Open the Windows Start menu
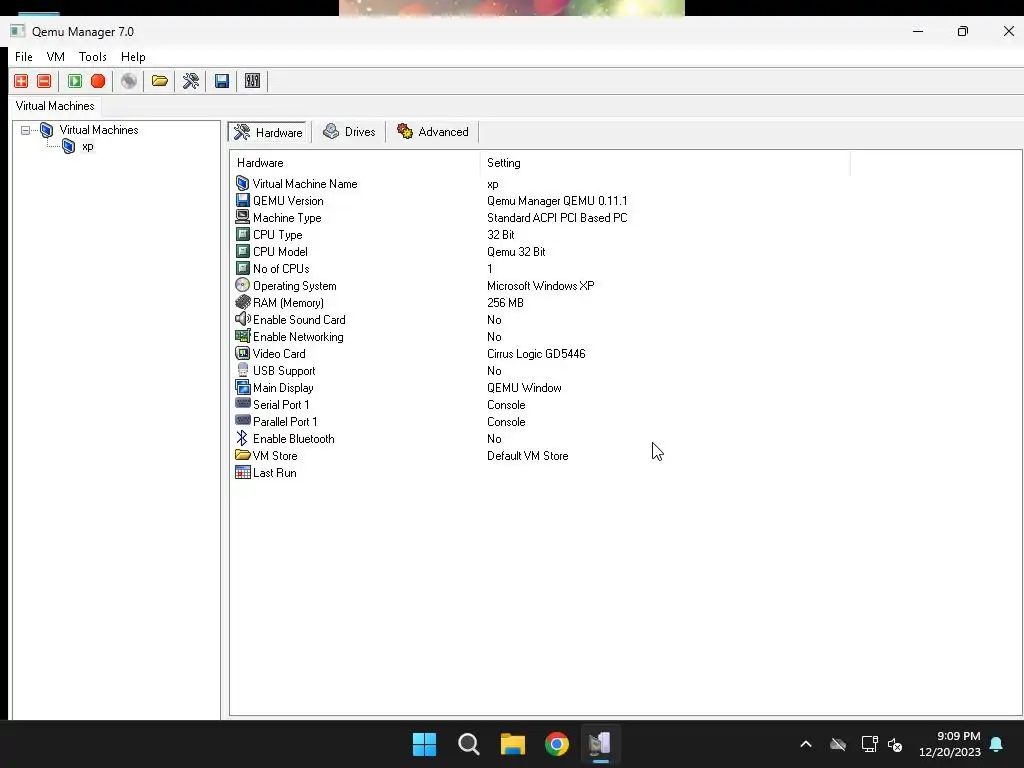The height and width of the screenshot is (768, 1024). coord(424,744)
